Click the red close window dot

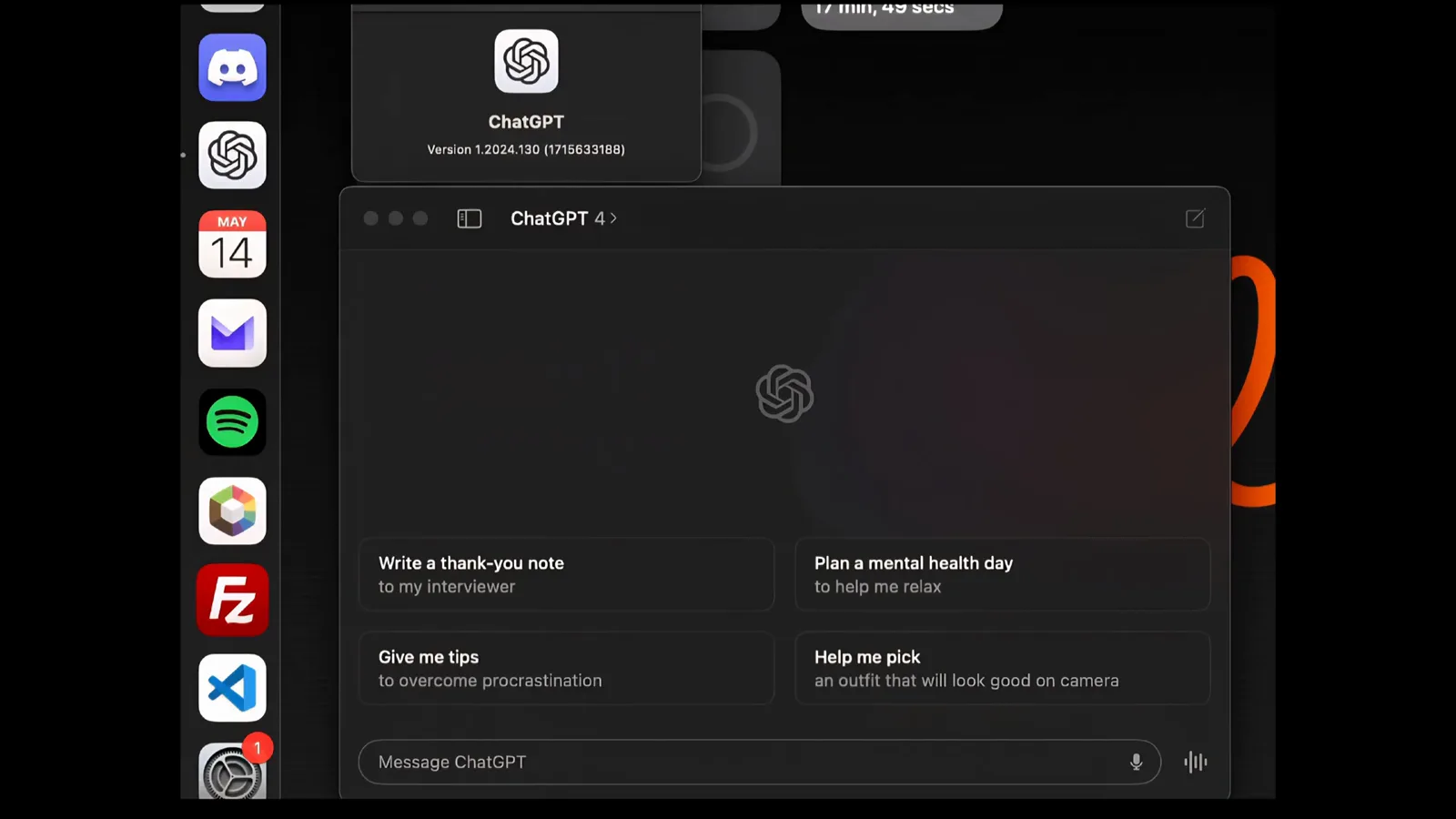(370, 218)
